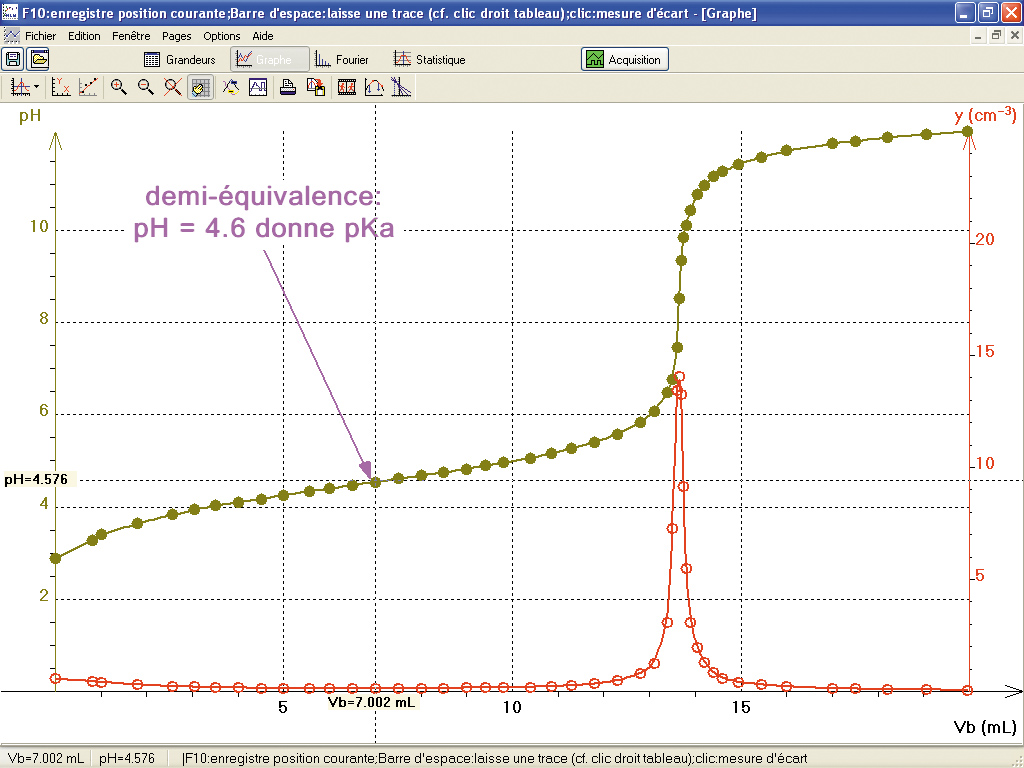
Task: Click the pH=4.576 status bar field
Action: click(127, 758)
